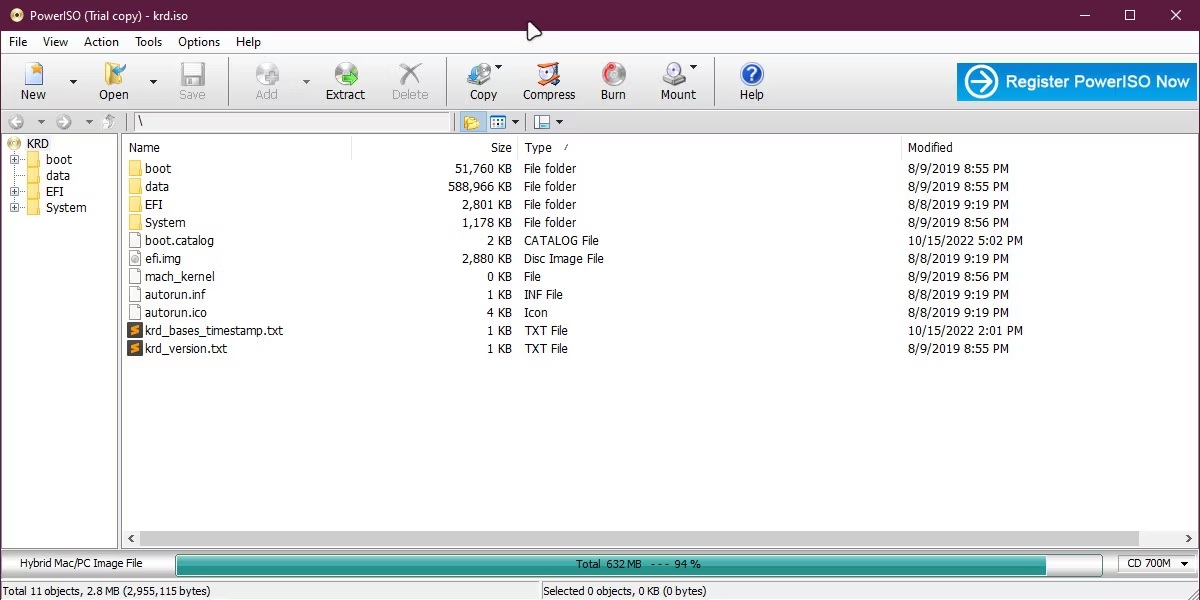Viewport: 1200px width, 600px height.
Task: Click the 632 MB capacity progress bar
Action: [x=639, y=564]
